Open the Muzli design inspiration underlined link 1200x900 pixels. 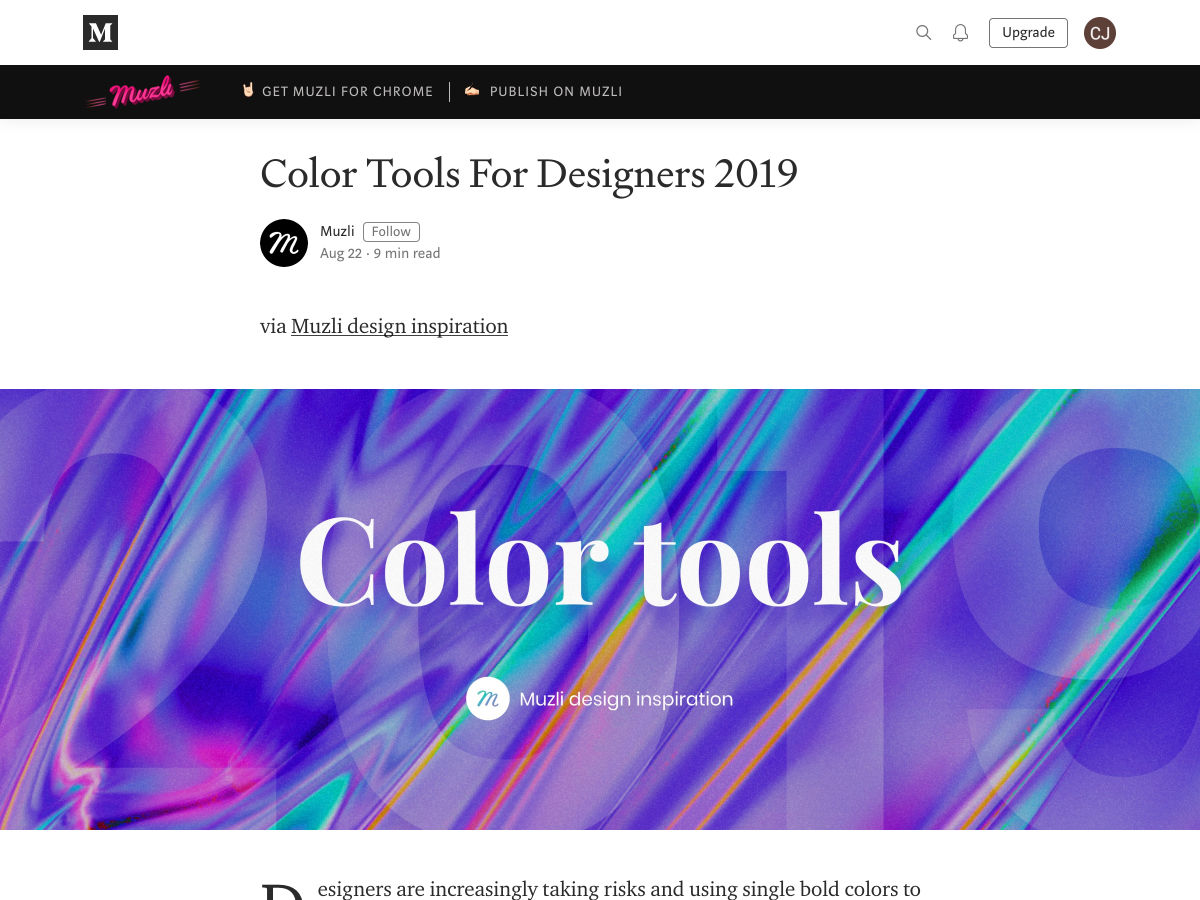tap(399, 326)
